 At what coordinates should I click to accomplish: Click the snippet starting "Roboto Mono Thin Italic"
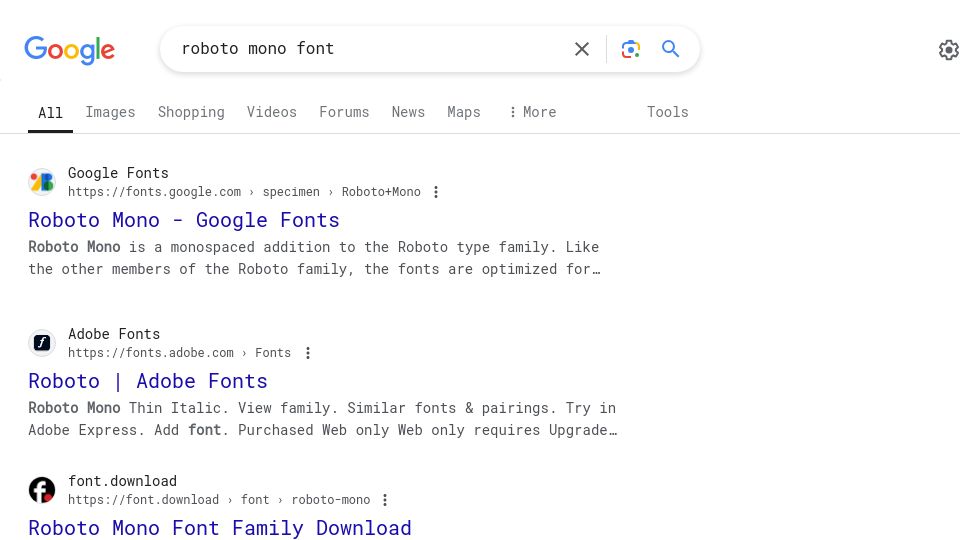coord(323,419)
